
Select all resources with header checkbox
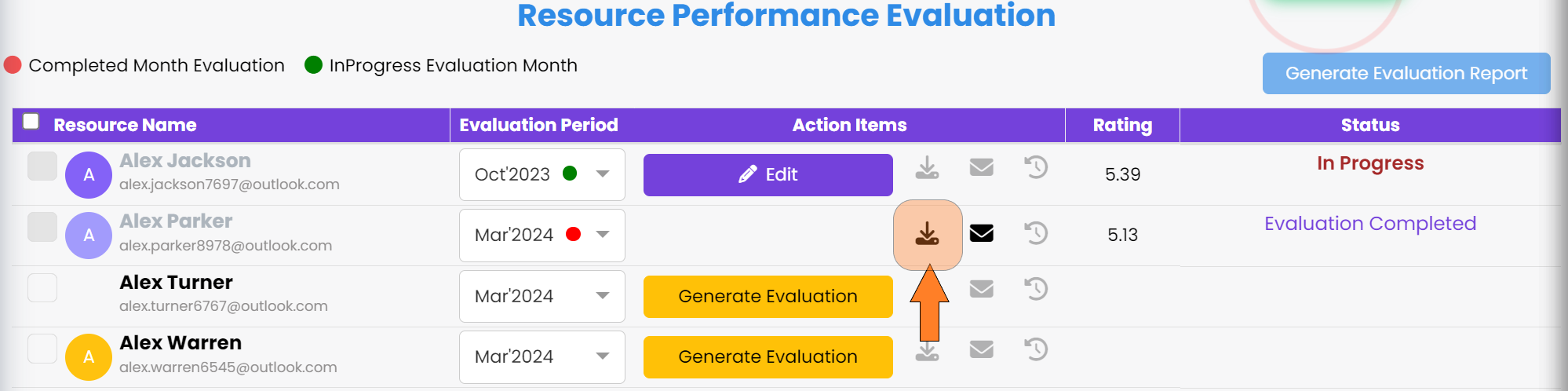tap(31, 121)
